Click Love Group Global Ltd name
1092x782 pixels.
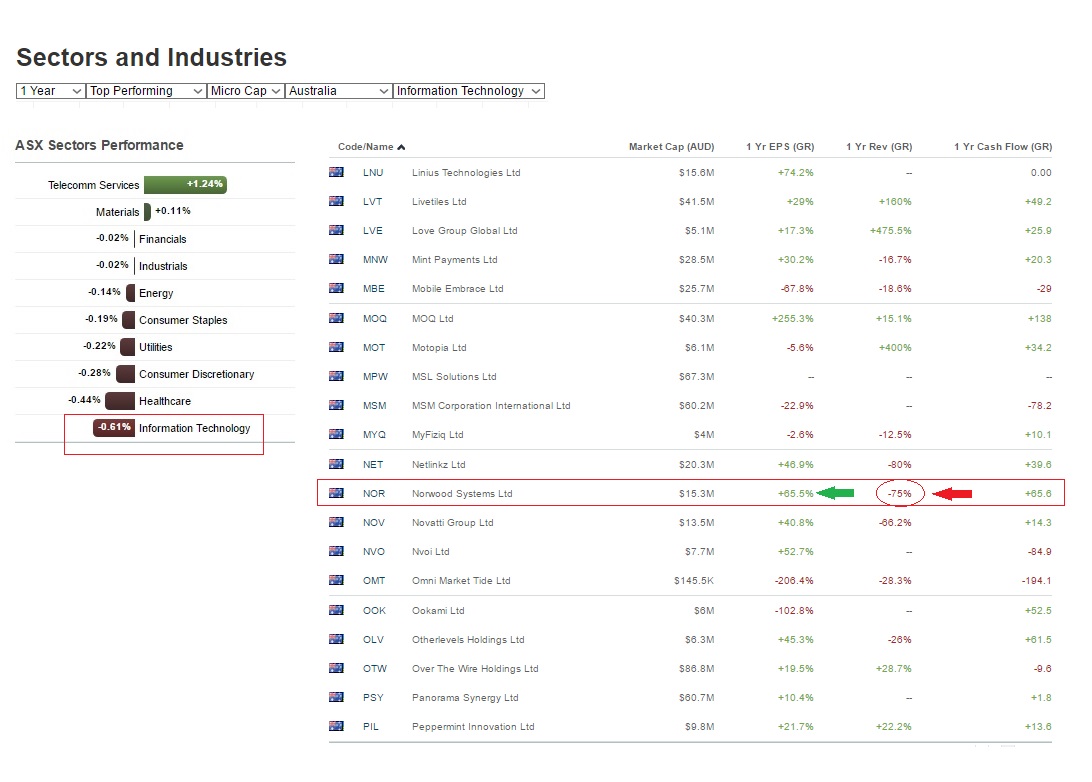point(465,231)
